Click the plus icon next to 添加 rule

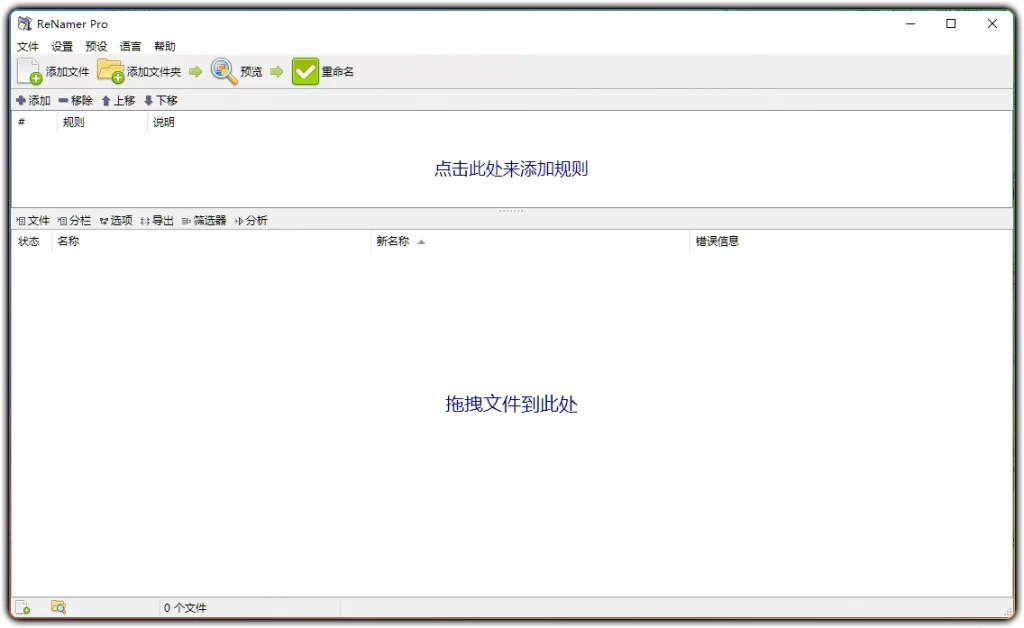(20, 100)
